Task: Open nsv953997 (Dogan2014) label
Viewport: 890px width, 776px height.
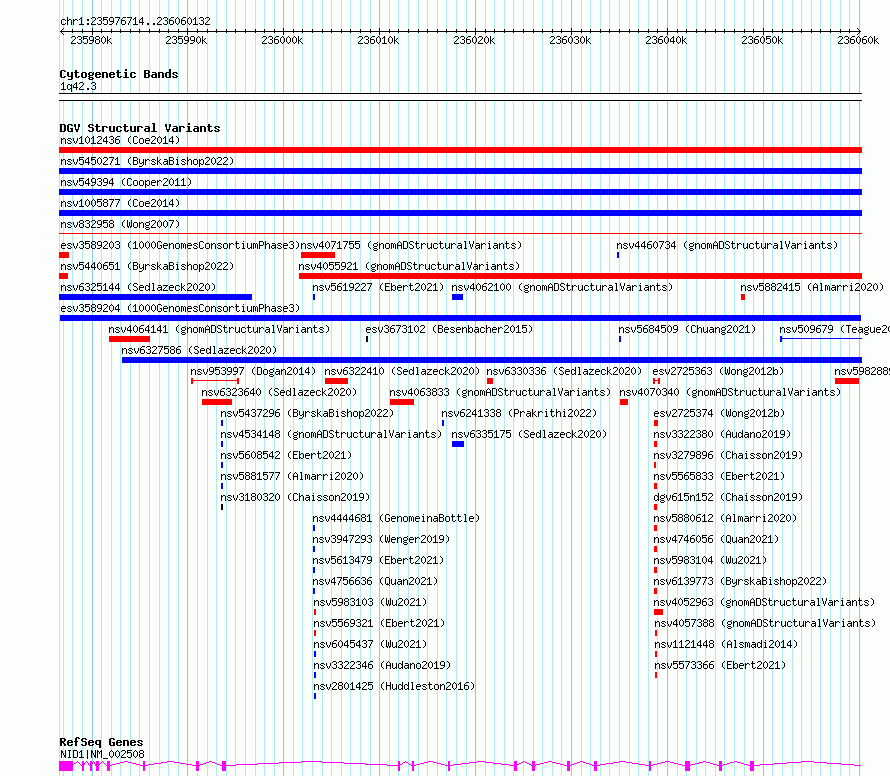Action: click(253, 371)
